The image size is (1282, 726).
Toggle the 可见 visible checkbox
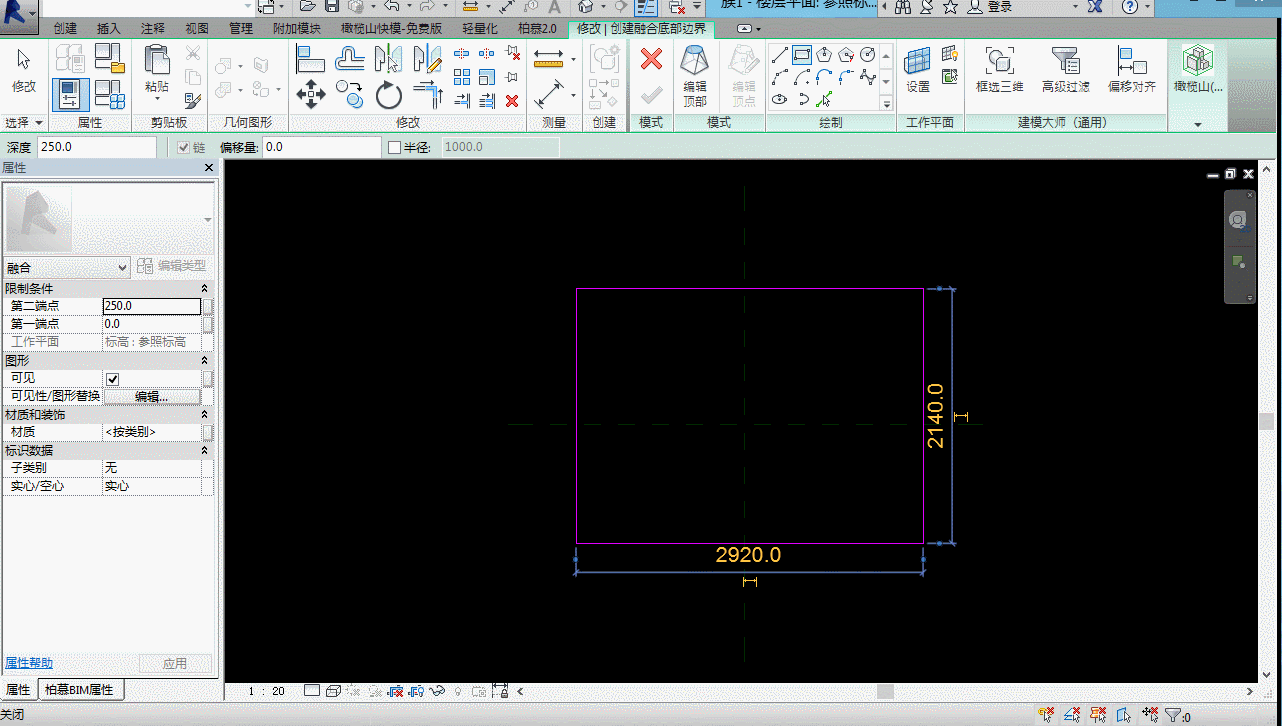(x=113, y=379)
